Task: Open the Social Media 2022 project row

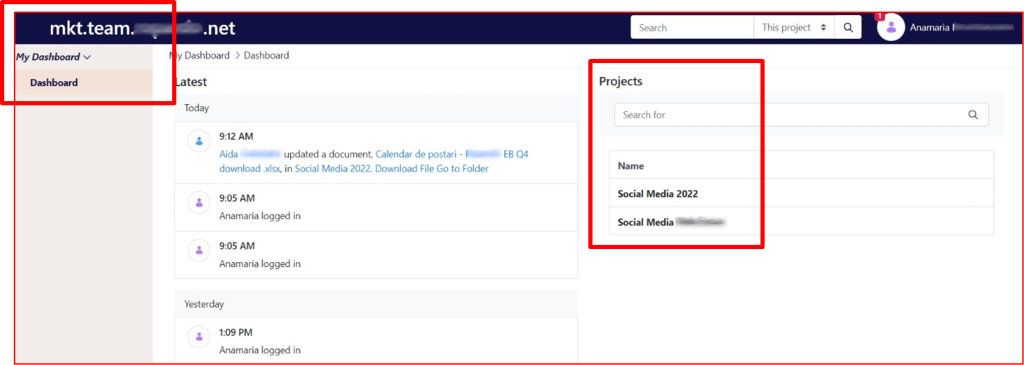Action: [x=801, y=194]
